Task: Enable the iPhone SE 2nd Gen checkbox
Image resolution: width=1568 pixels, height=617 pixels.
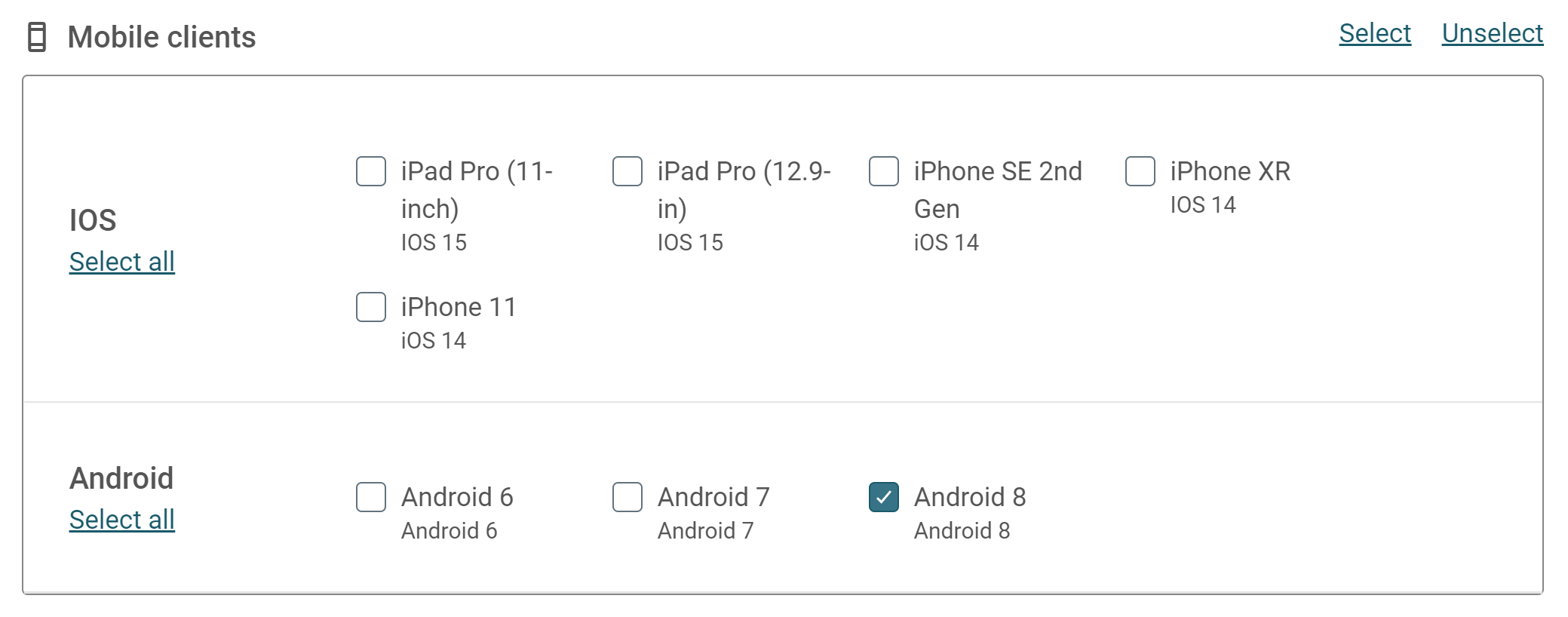Action: pyautogui.click(x=884, y=171)
